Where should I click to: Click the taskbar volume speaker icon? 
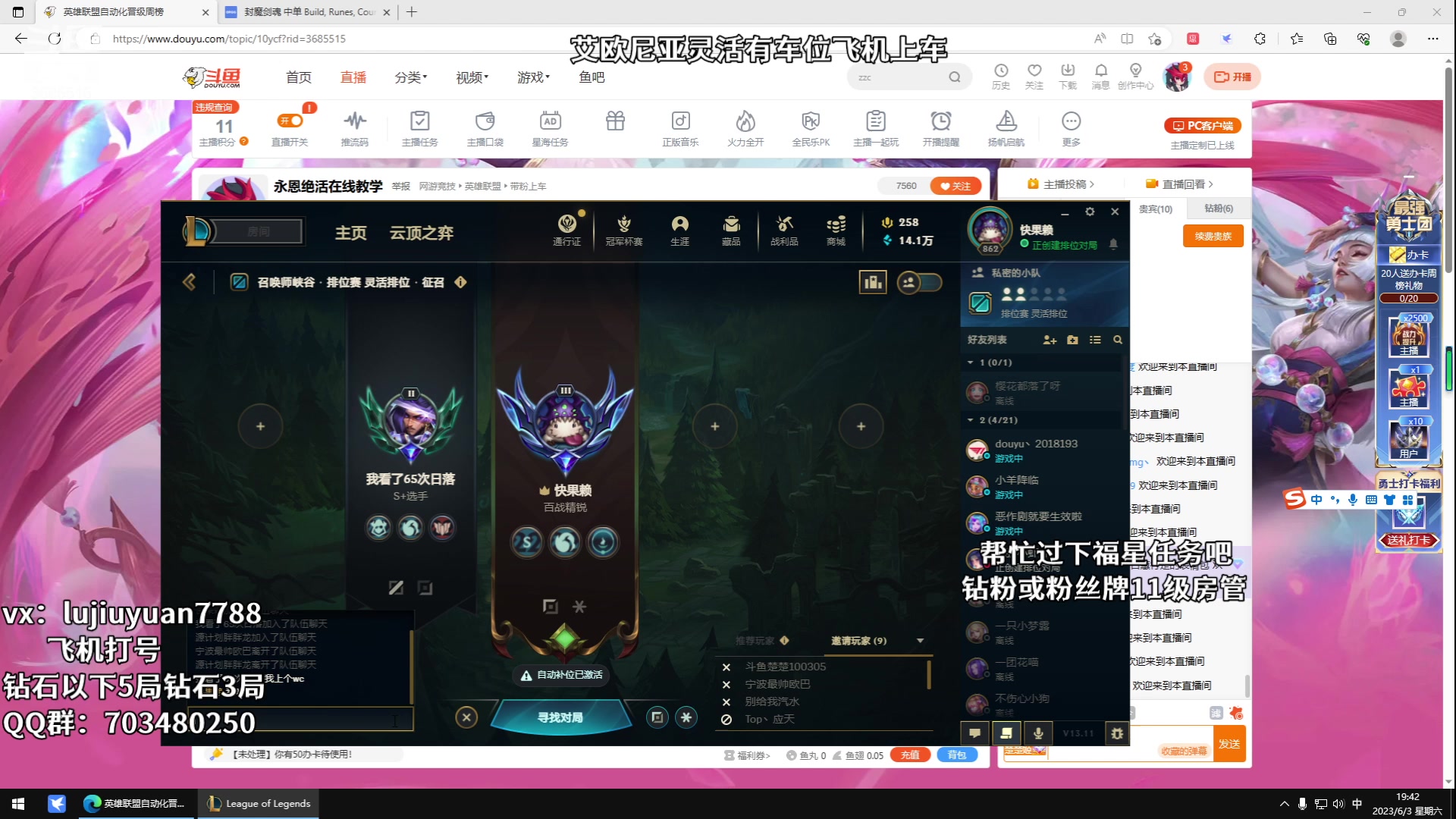pyautogui.click(x=1338, y=804)
